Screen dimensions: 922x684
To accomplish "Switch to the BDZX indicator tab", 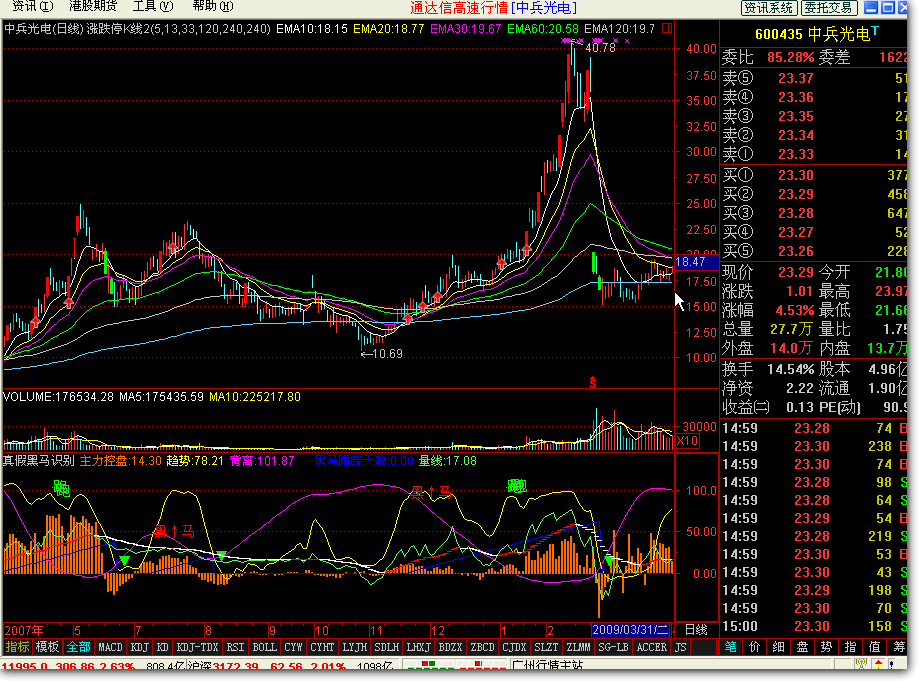I will pos(450,647).
